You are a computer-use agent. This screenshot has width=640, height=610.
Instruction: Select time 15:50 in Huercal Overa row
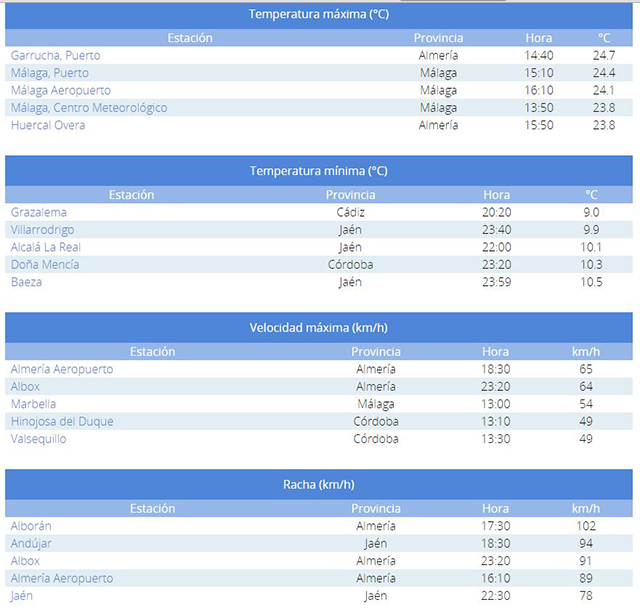(539, 125)
